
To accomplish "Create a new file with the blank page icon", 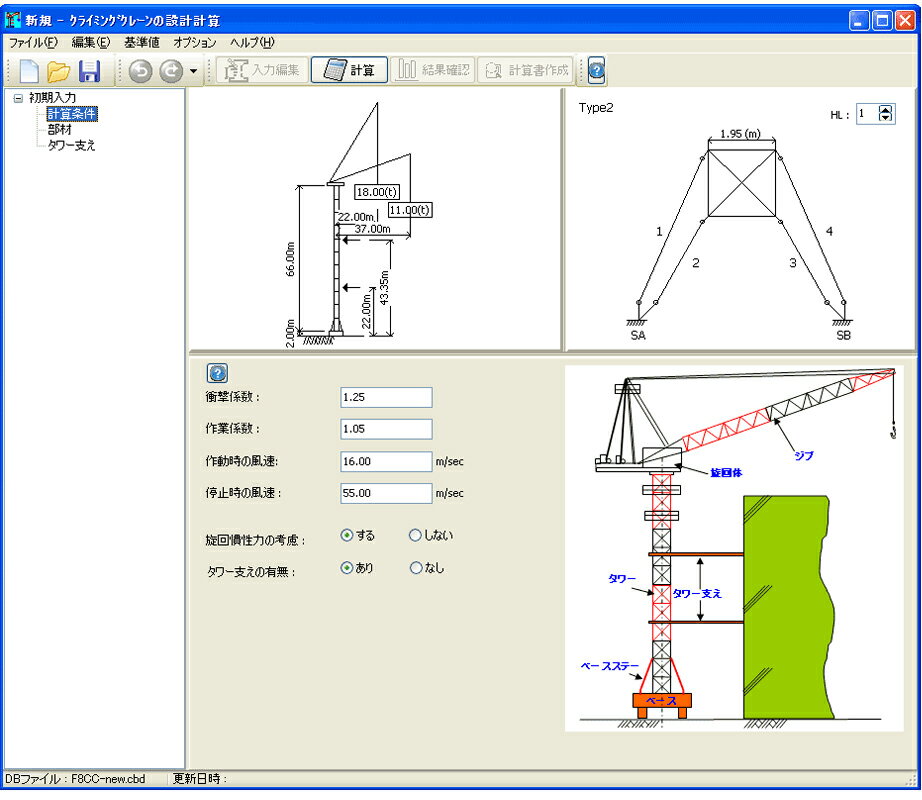I will pos(29,71).
